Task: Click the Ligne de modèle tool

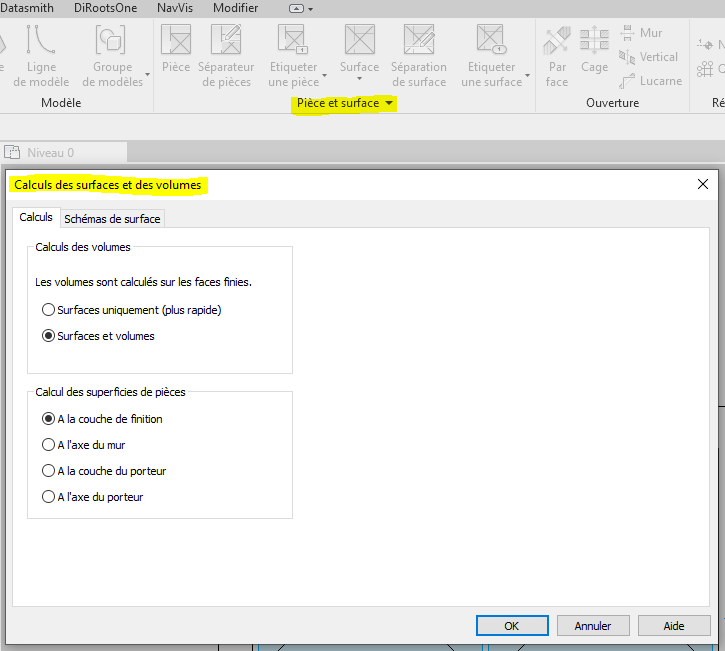Action: coord(41,42)
